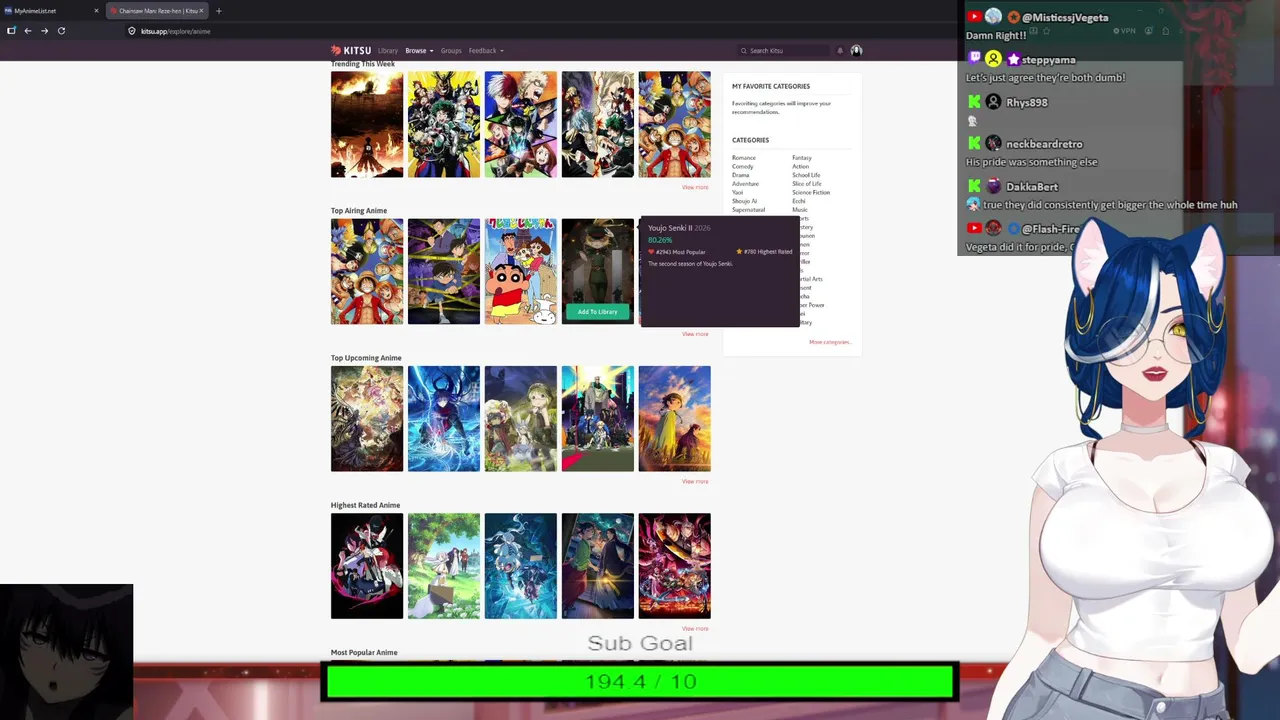The image size is (1280, 720).
Task: View more Top Upcoming Anime
Action: (695, 482)
